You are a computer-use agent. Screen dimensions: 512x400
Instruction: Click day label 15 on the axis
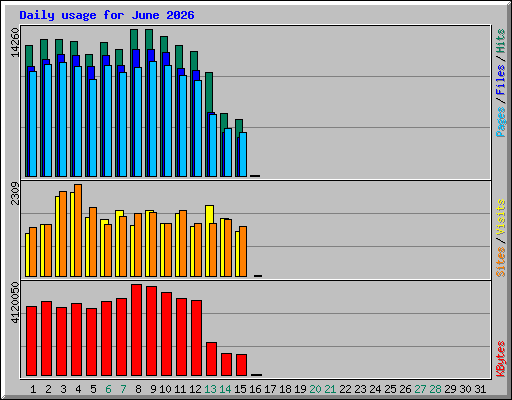coord(240,389)
